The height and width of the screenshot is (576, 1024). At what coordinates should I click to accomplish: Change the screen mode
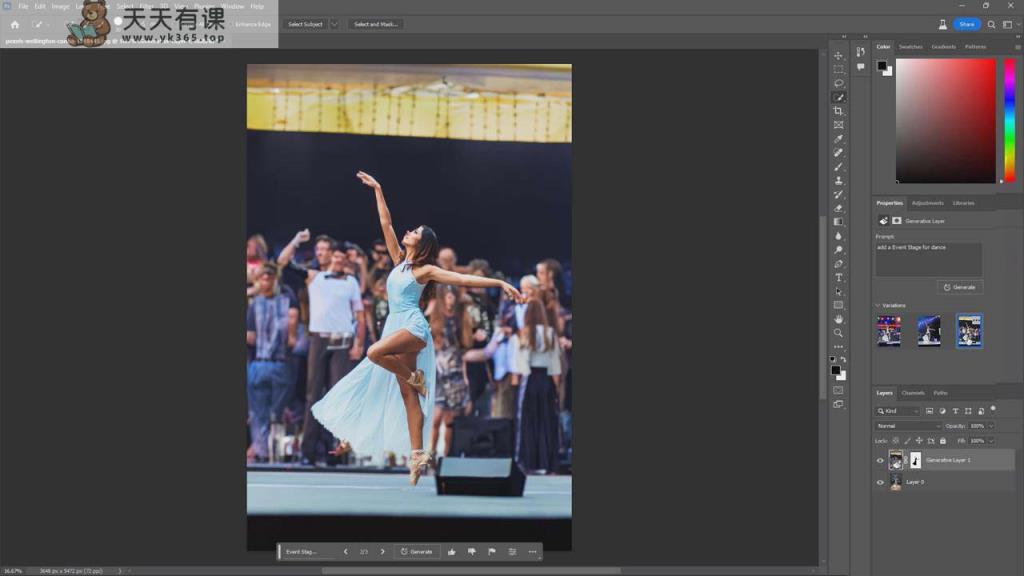point(839,405)
